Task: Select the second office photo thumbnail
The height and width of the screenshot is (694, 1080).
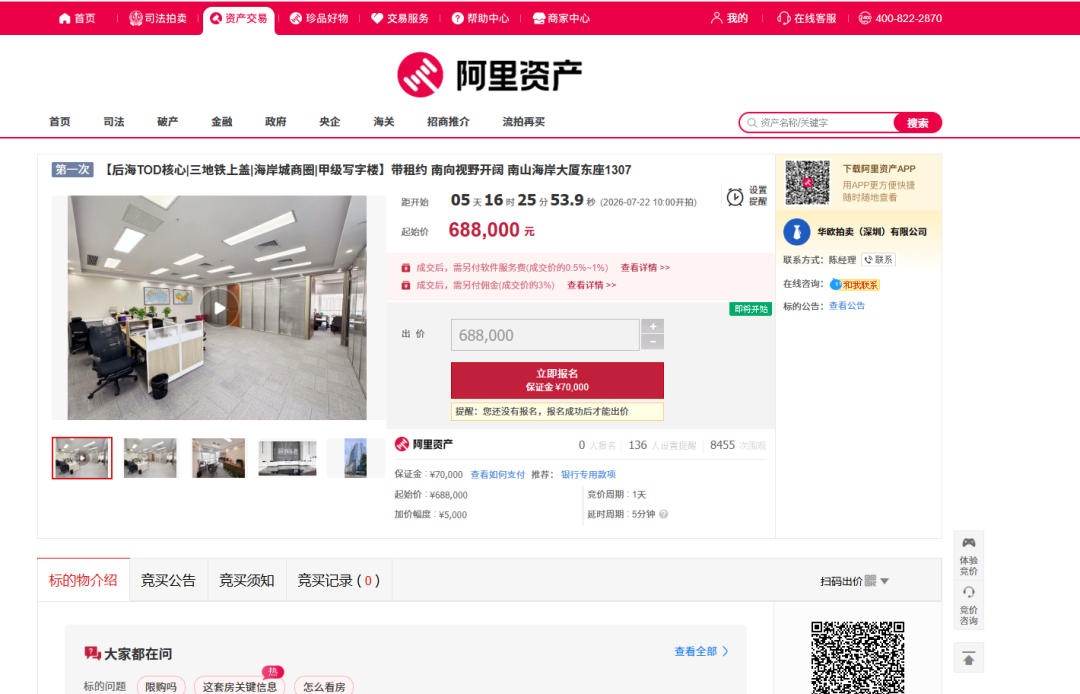Action: [x=150, y=458]
